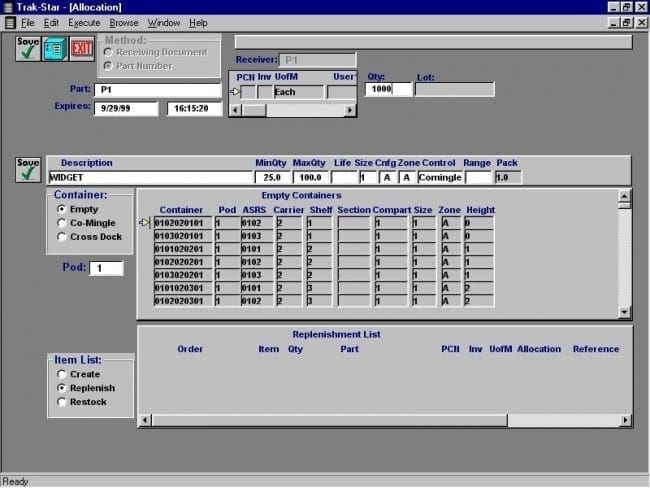Click the Qty field showing 1000
Viewport: 650px width, 488px height.
388,89
